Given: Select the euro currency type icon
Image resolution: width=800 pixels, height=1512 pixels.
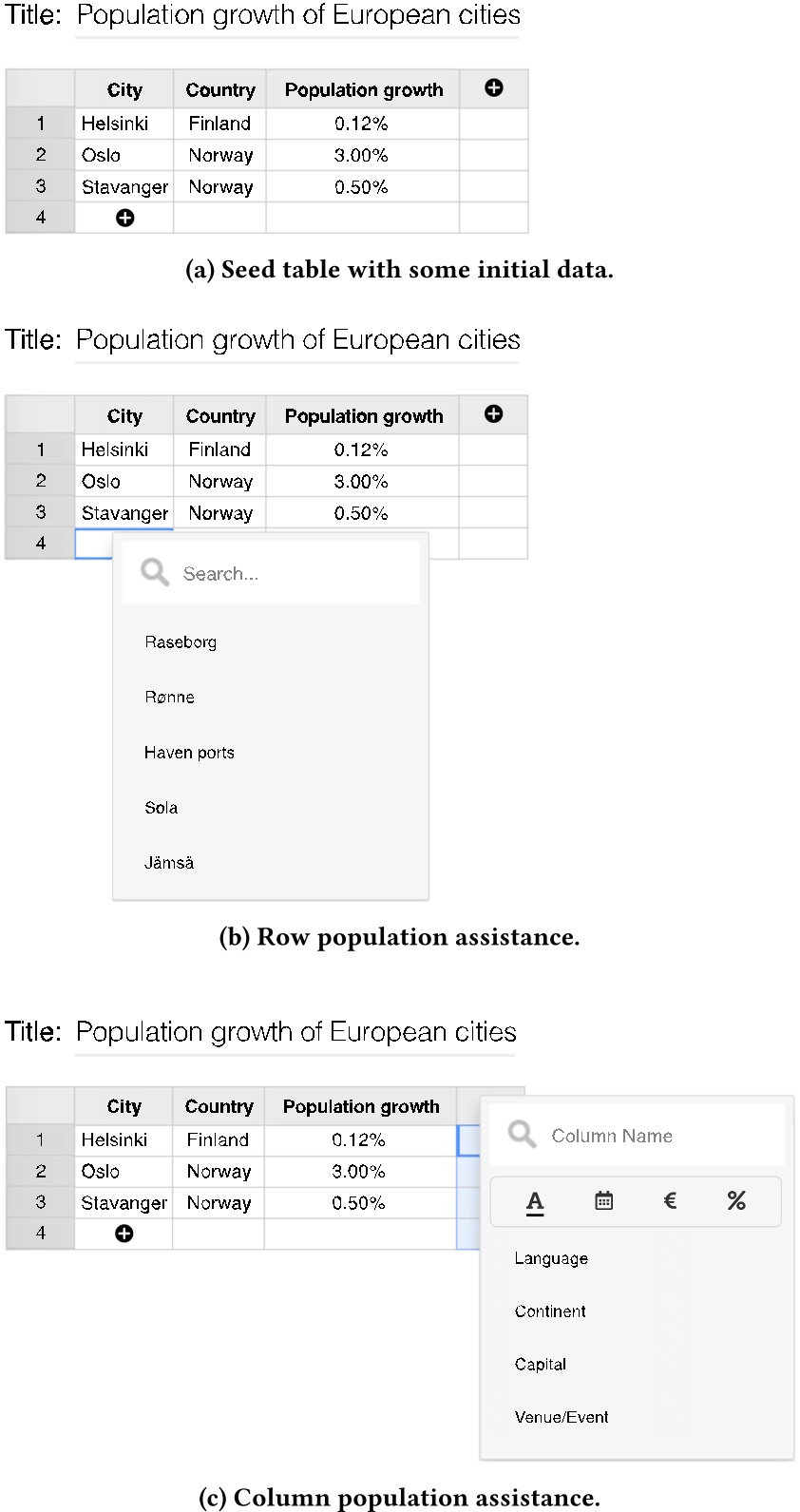Looking at the screenshot, I should coord(670,1201).
